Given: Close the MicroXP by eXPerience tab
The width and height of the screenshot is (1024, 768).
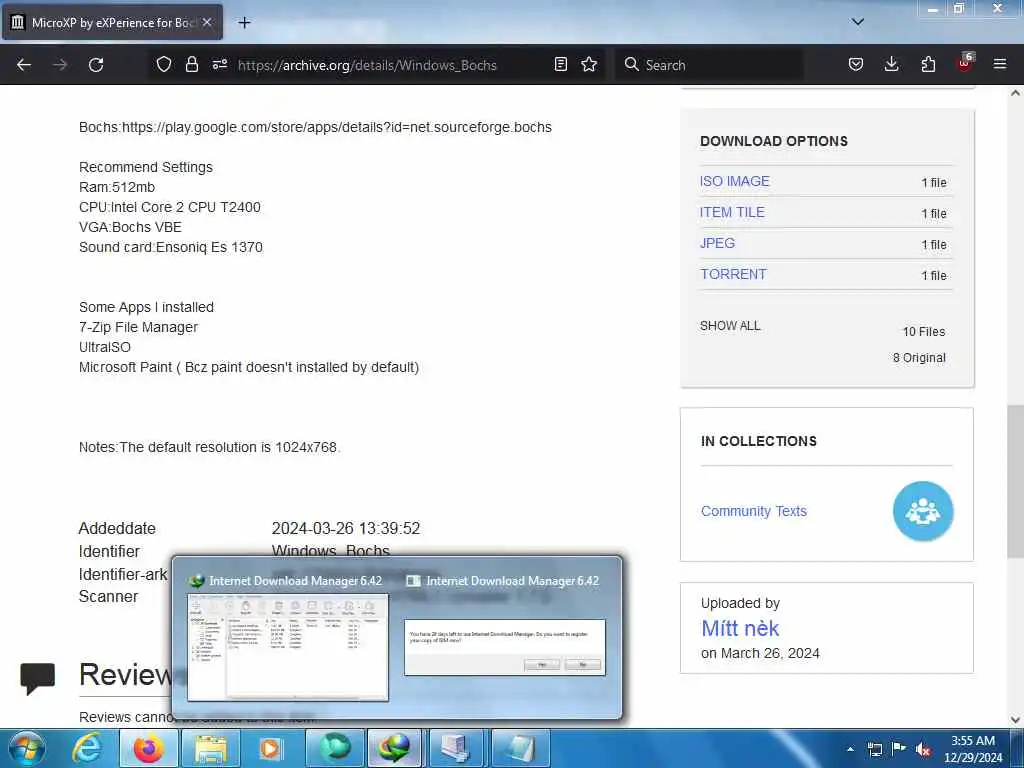Looking at the screenshot, I should (207, 22).
